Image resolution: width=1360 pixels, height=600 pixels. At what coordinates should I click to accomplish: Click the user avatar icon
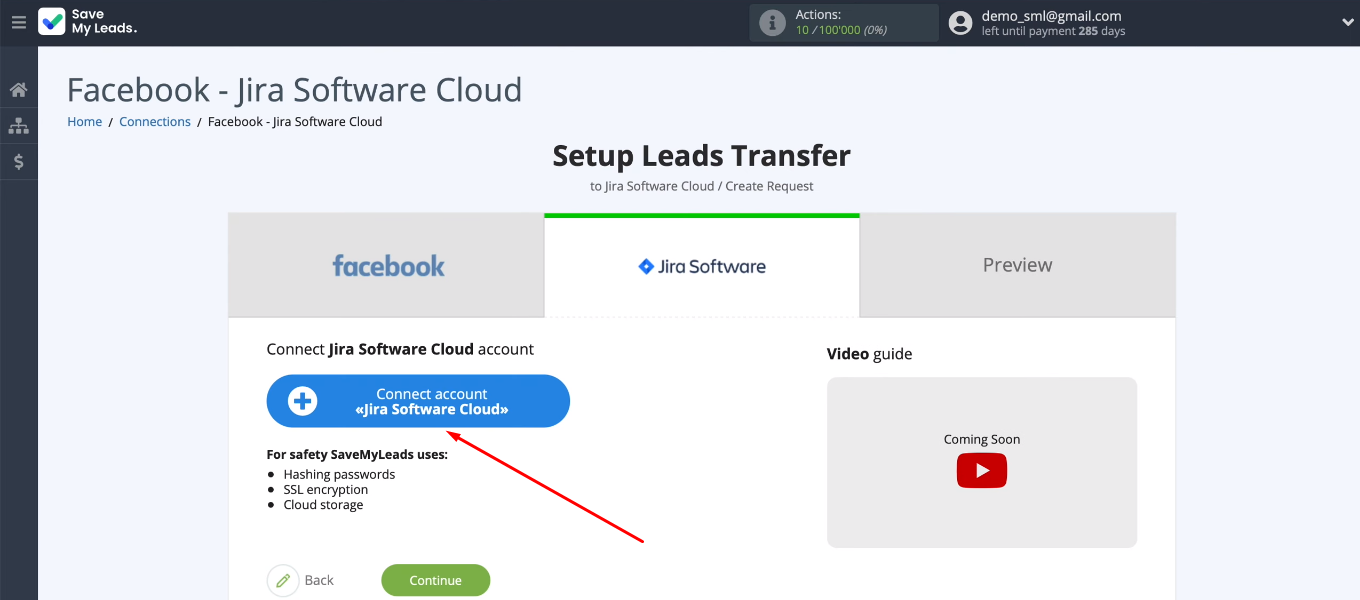click(x=960, y=23)
